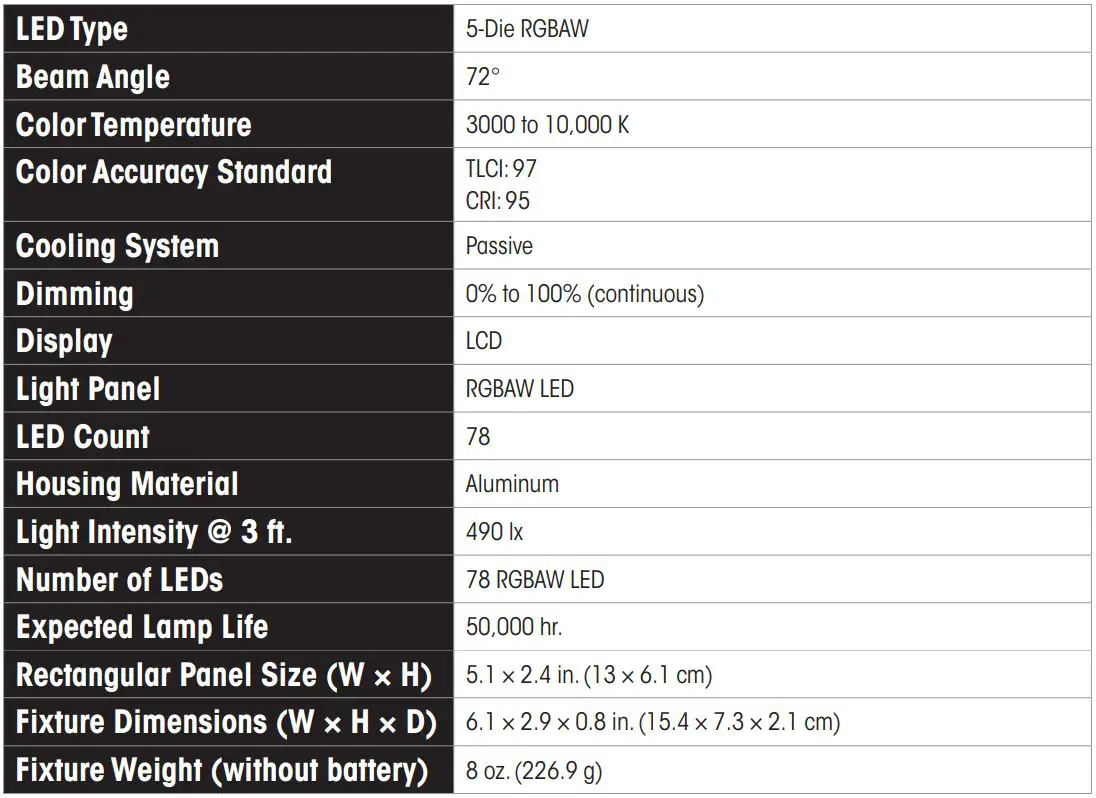The height and width of the screenshot is (798, 1096).
Task: Click the 0% to 100% (continuous) value
Action: click(585, 294)
